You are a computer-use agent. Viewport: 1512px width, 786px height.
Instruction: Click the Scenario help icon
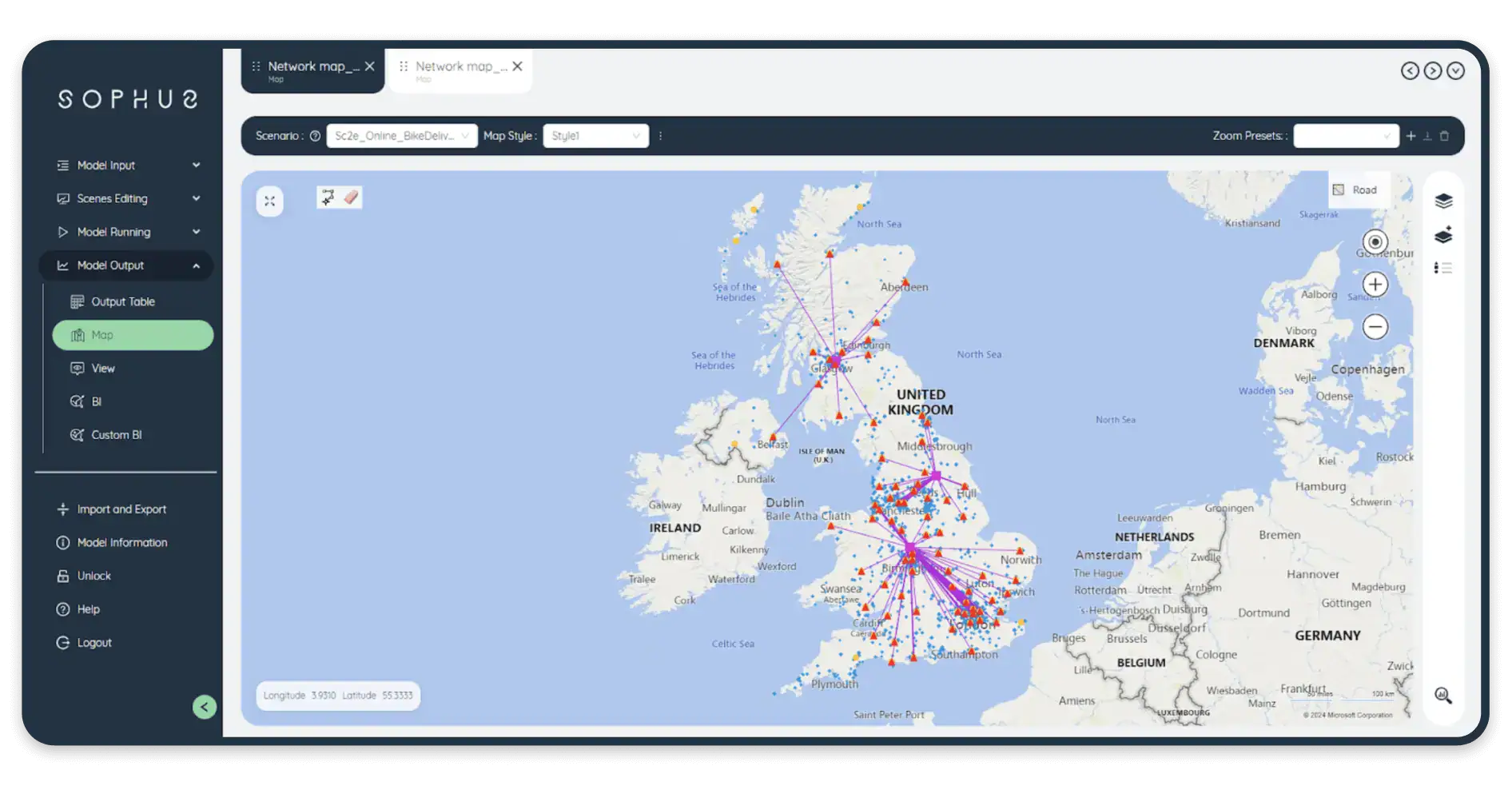tap(315, 136)
